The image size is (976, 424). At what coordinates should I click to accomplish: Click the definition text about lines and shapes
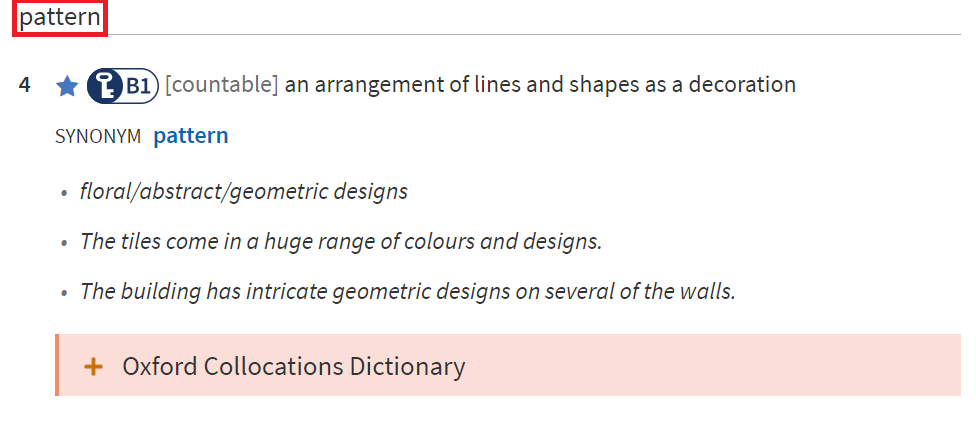coord(540,85)
